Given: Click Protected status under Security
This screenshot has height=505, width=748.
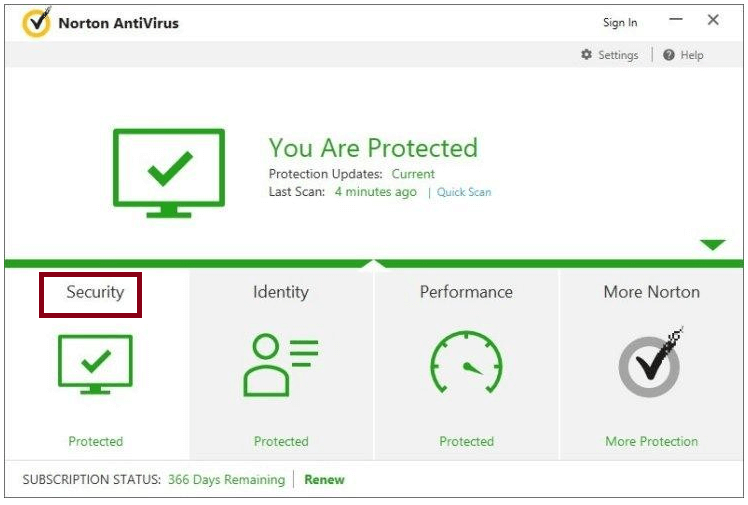Looking at the screenshot, I should pyautogui.click(x=95, y=441).
